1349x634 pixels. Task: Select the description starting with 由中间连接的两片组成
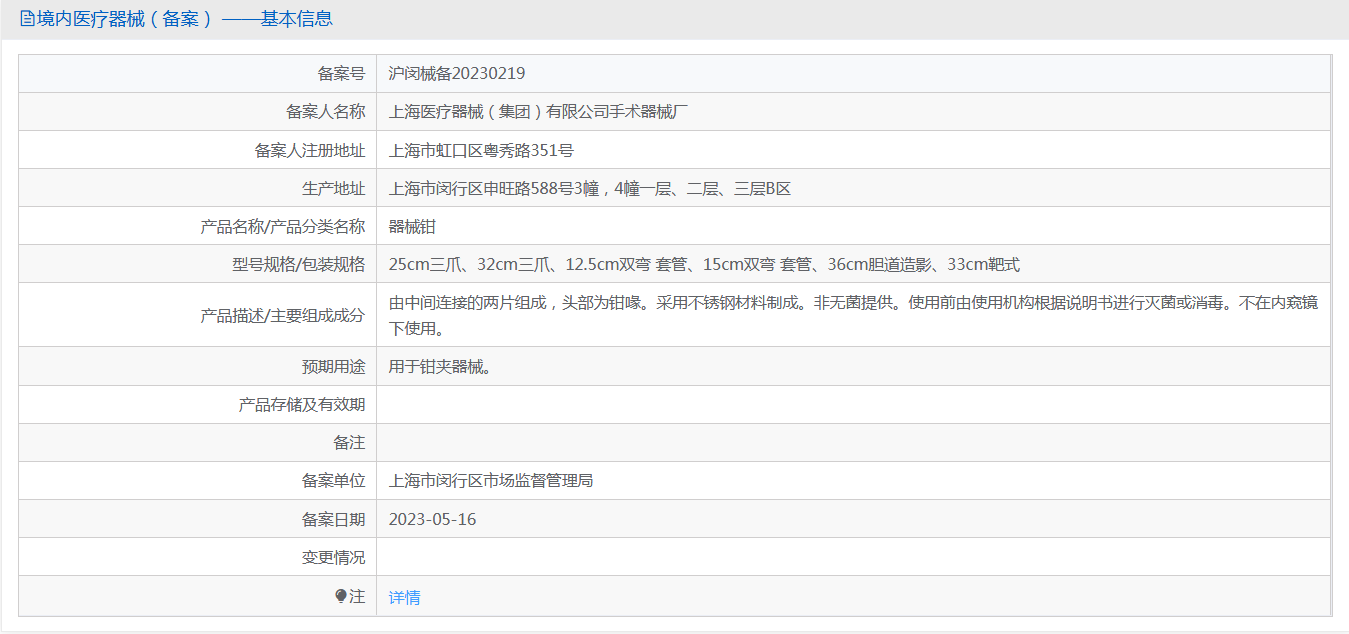[853, 315]
